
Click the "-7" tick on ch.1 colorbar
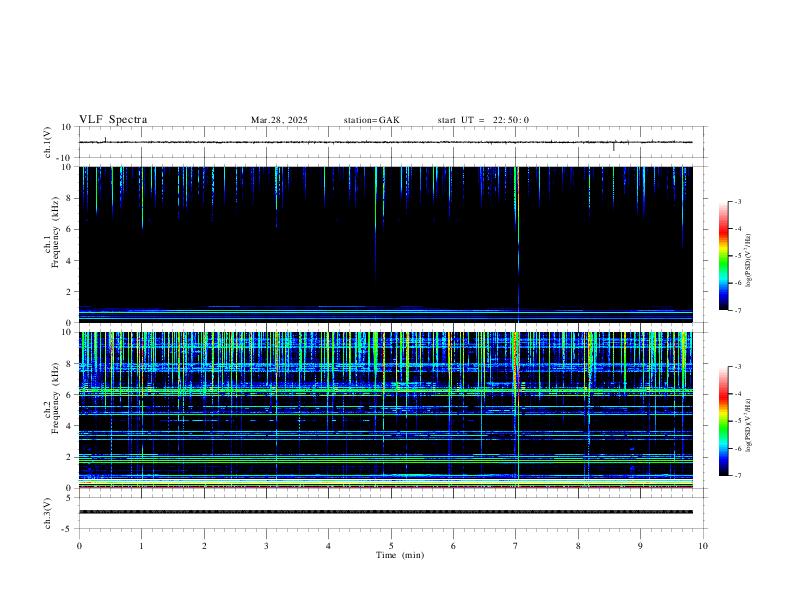[x=737, y=311]
